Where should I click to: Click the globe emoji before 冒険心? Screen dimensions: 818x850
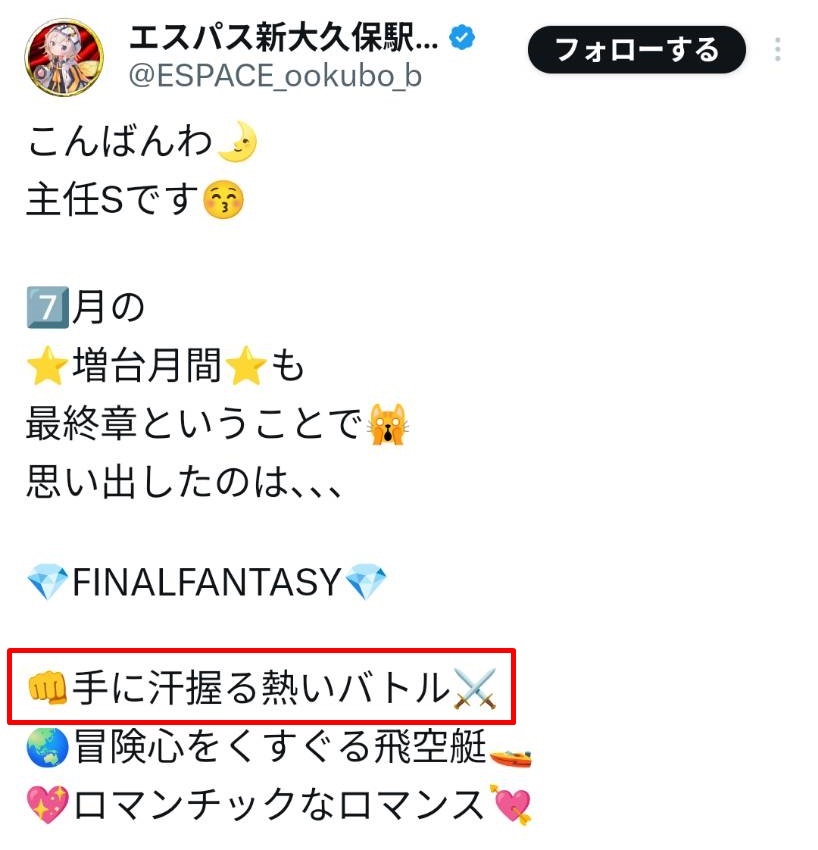click(x=48, y=747)
